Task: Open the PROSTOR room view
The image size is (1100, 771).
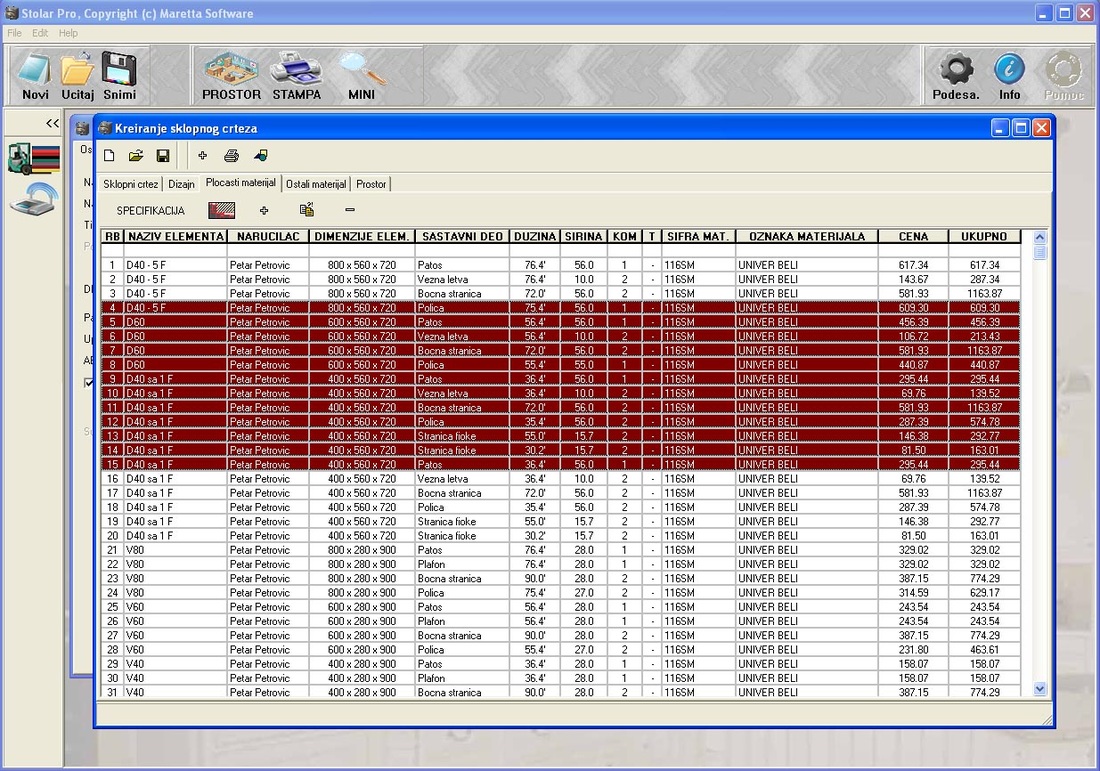Action: pos(231,76)
